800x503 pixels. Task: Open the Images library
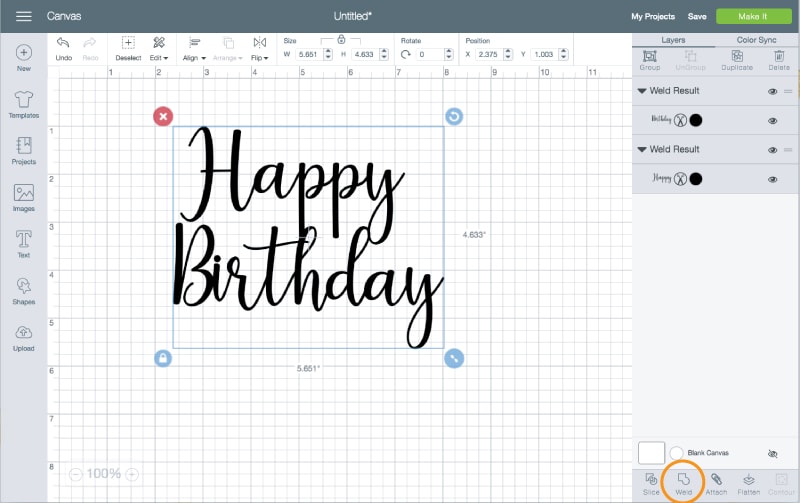[x=24, y=196]
